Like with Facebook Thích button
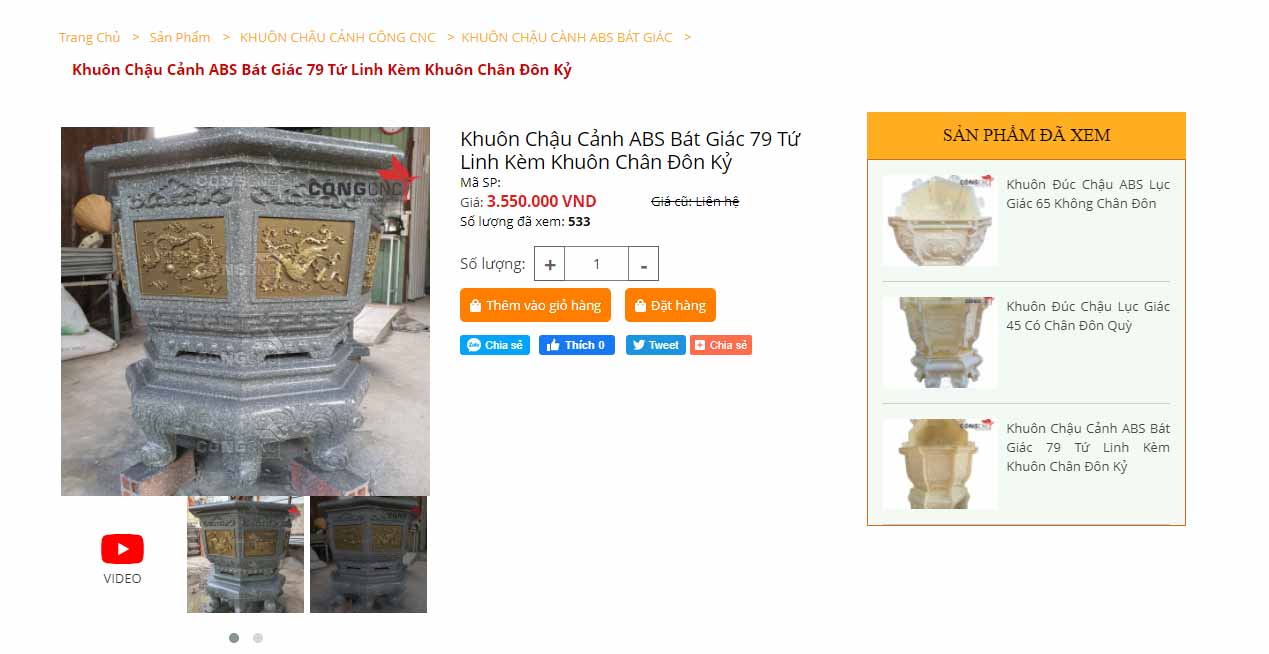This screenshot has height=654, width=1269. [577, 345]
